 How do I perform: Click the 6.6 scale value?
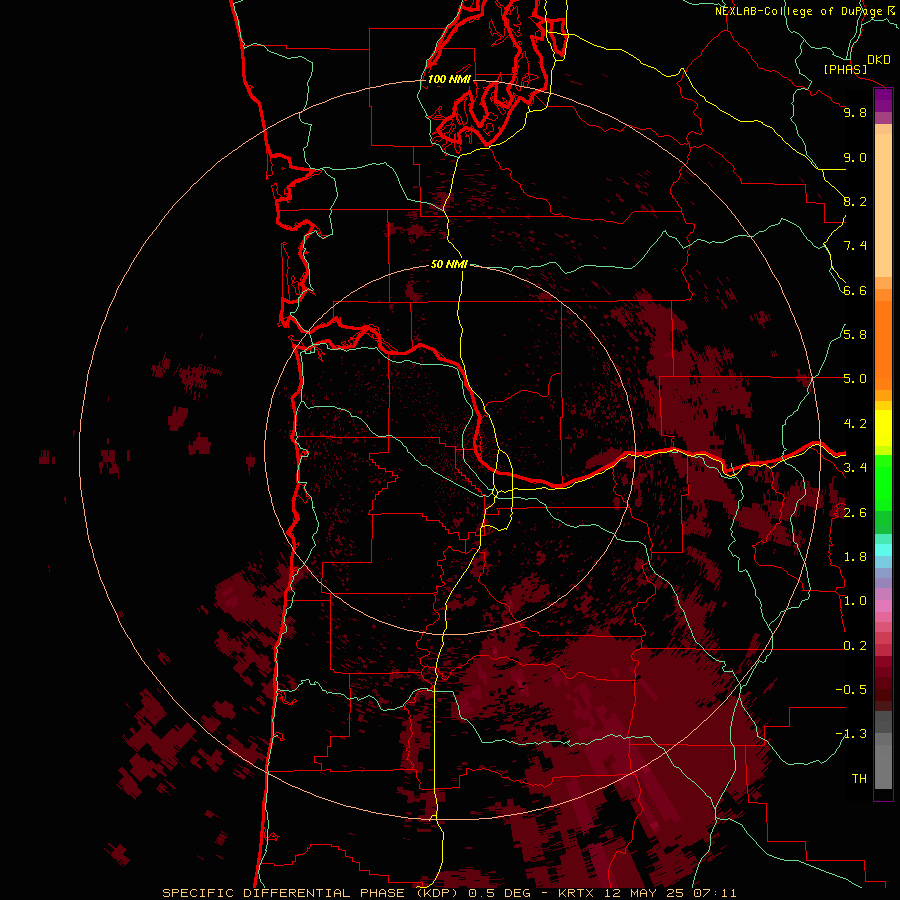pyautogui.click(x=855, y=290)
